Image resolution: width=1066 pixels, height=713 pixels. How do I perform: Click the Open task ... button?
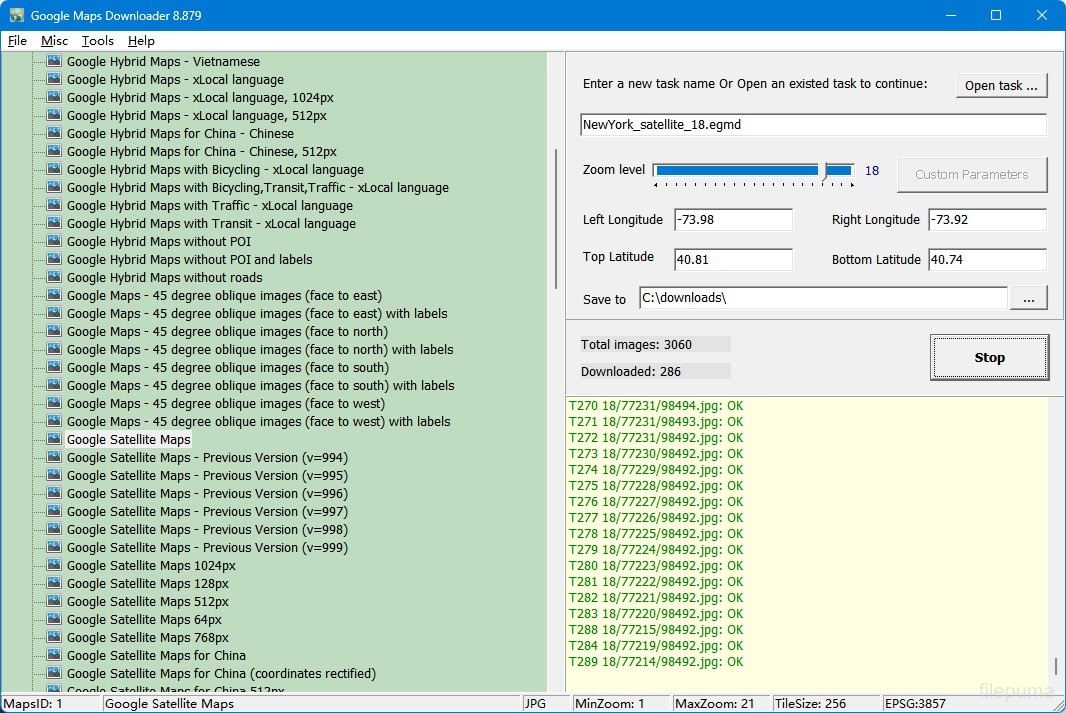1000,86
